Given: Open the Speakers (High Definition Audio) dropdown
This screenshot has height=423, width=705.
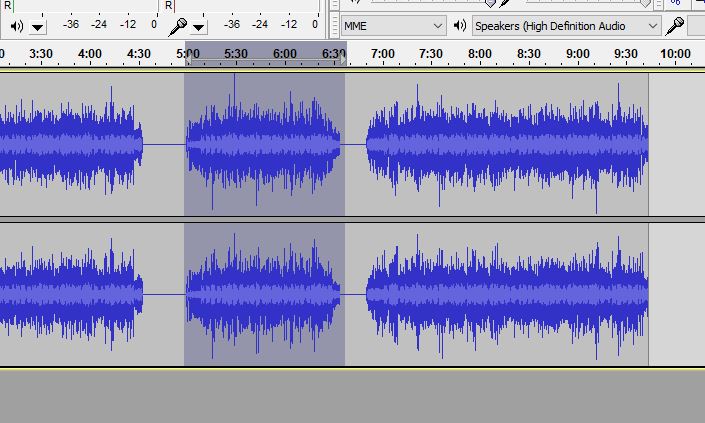Looking at the screenshot, I should pyautogui.click(x=653, y=25).
